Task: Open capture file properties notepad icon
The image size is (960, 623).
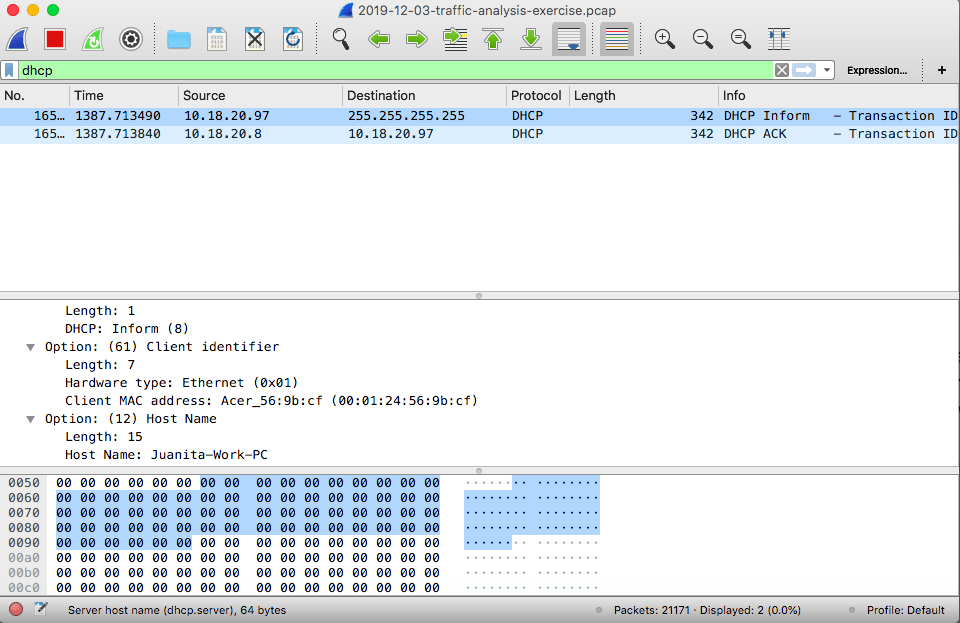Action: tap(41, 609)
